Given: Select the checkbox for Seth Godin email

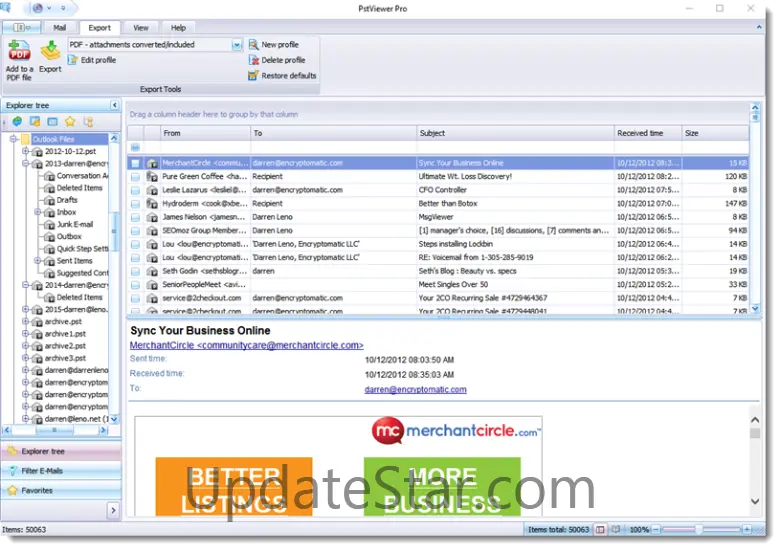Looking at the screenshot, I should pyautogui.click(x=135, y=271).
